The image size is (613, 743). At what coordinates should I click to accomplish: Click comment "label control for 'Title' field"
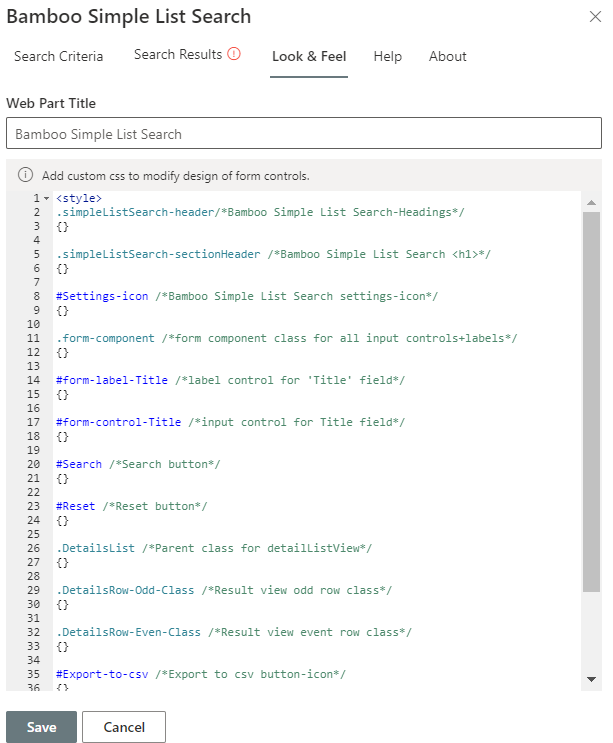coord(290,380)
